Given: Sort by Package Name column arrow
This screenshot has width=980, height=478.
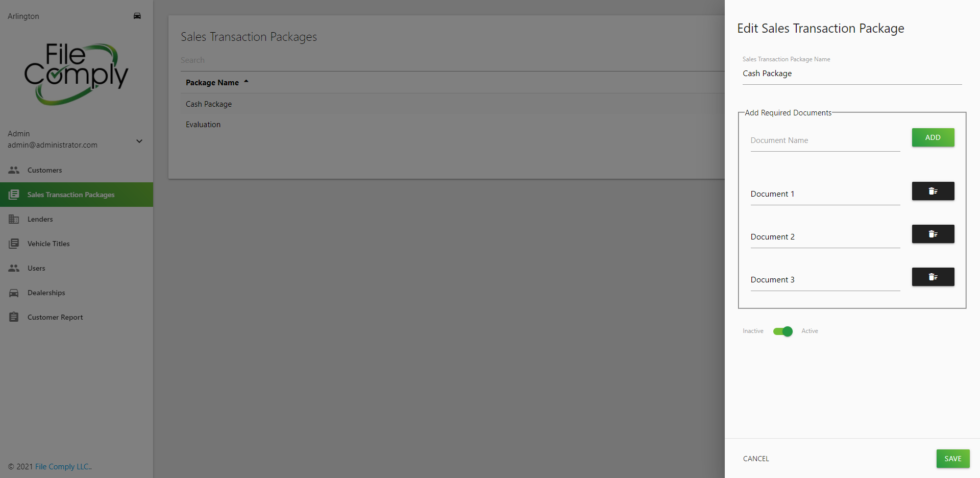Looking at the screenshot, I should [246, 82].
